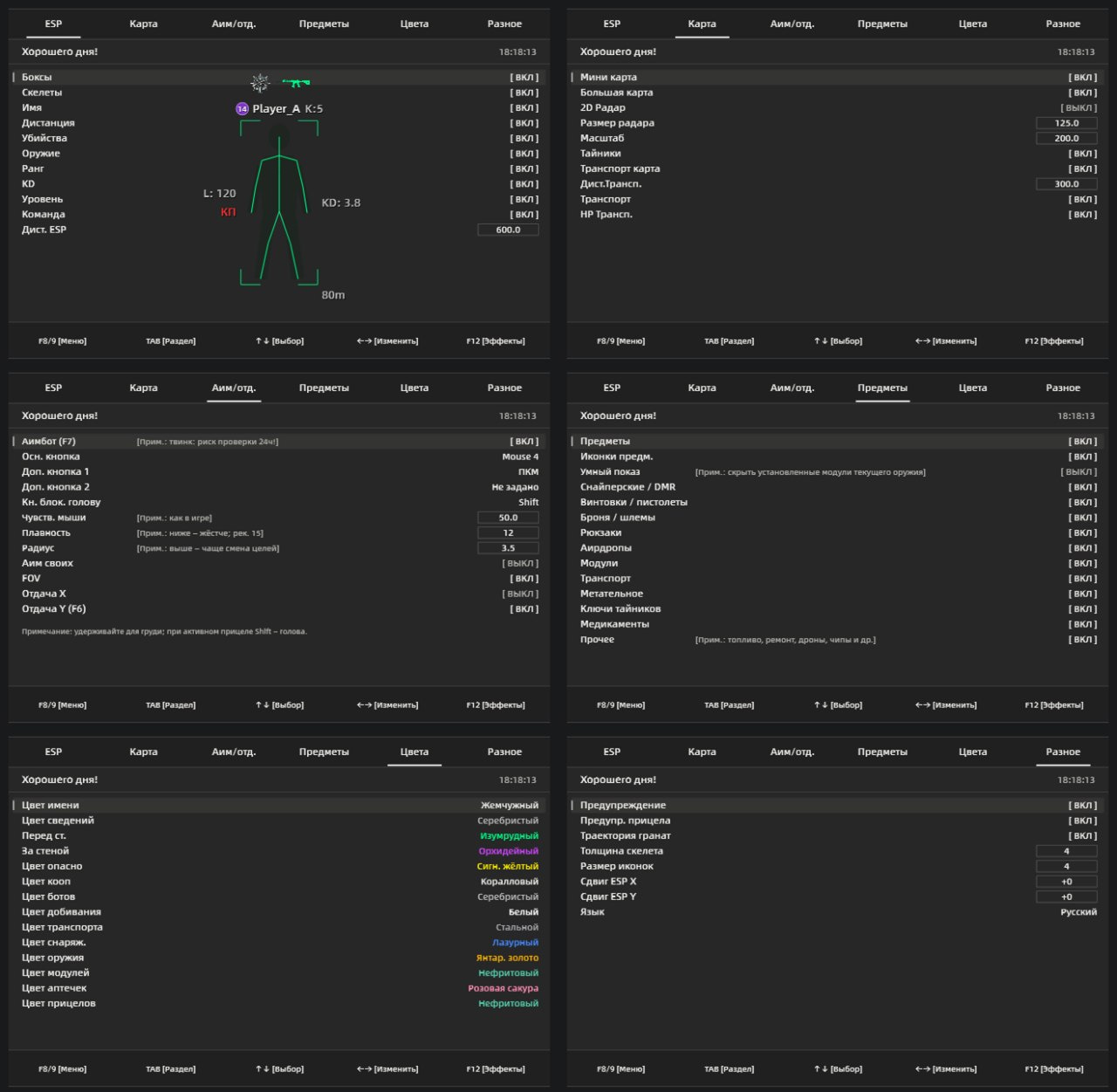Screen dimensions: 1117x1092
Task: Open Перед ст. color value Изумрудный
Action: coord(510,836)
